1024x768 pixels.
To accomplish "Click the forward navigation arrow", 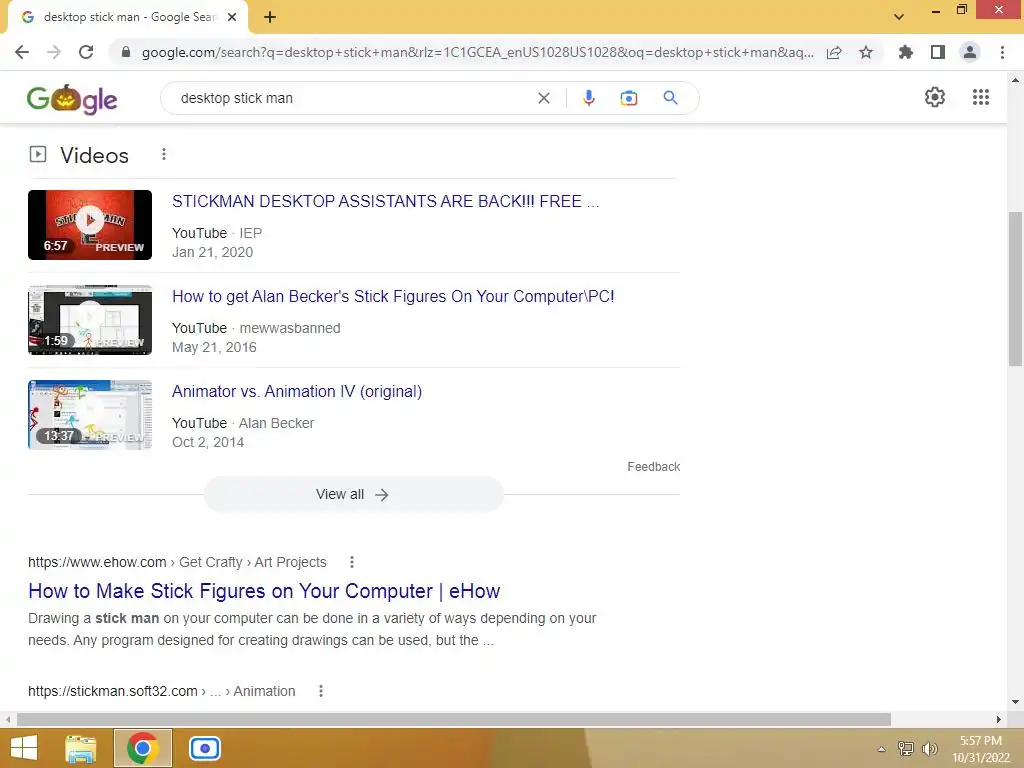I will click(54, 52).
